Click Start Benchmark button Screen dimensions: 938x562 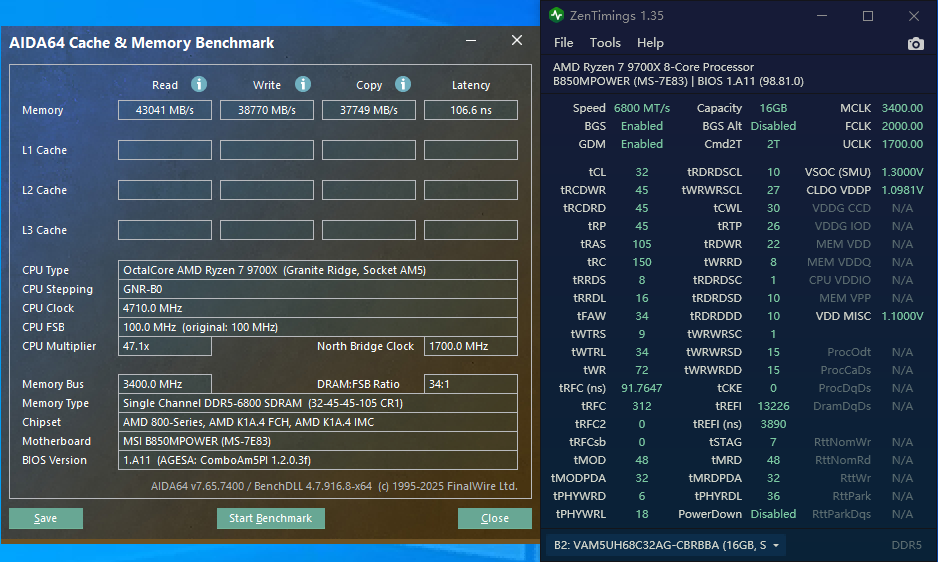[270, 518]
